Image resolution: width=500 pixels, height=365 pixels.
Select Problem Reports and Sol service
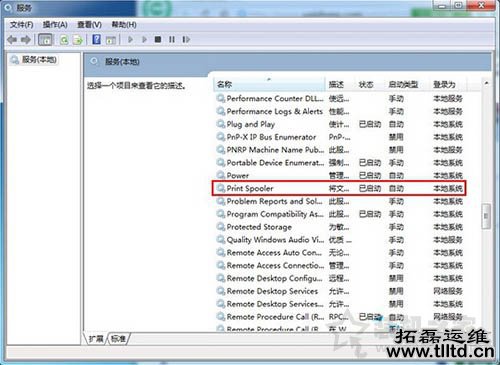click(339, 201)
